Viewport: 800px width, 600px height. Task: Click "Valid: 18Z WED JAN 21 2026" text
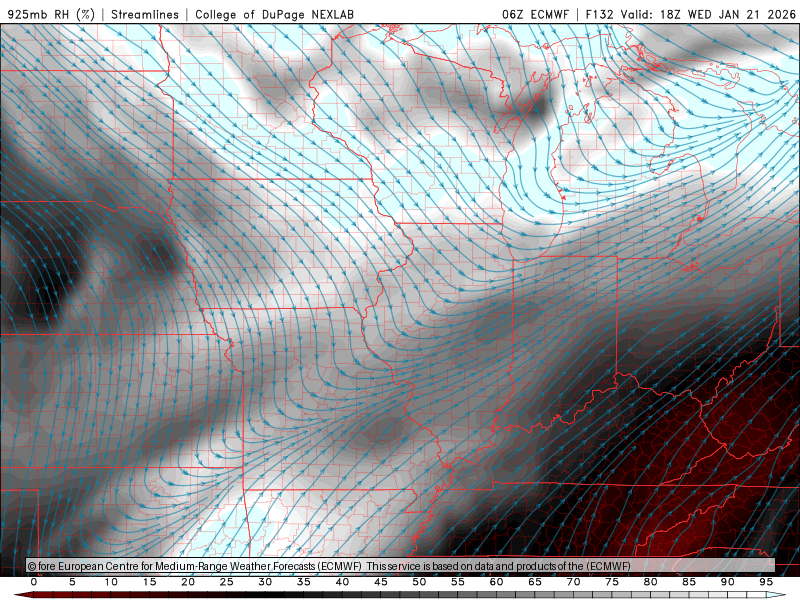point(708,14)
